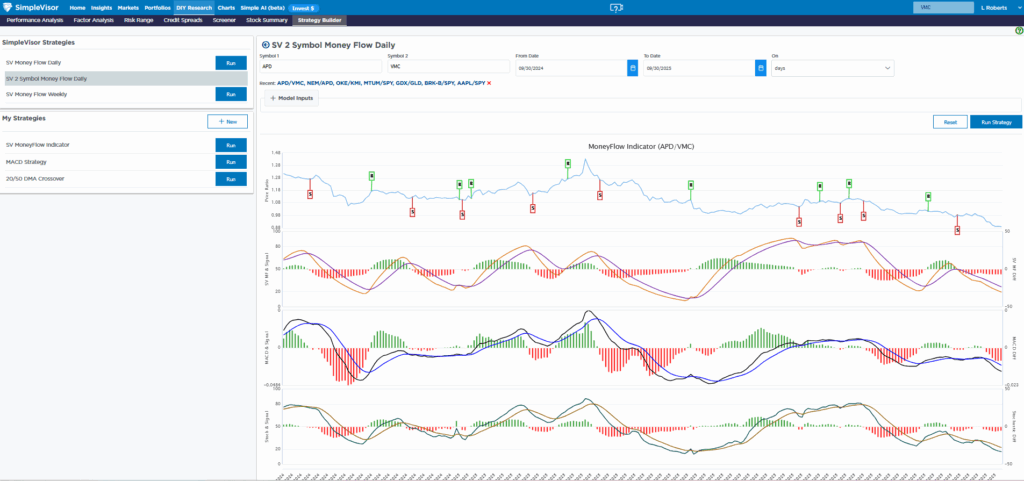Switch to the Factor Analysis tab
Viewport: 1024px width, 481px height.
tap(94, 20)
